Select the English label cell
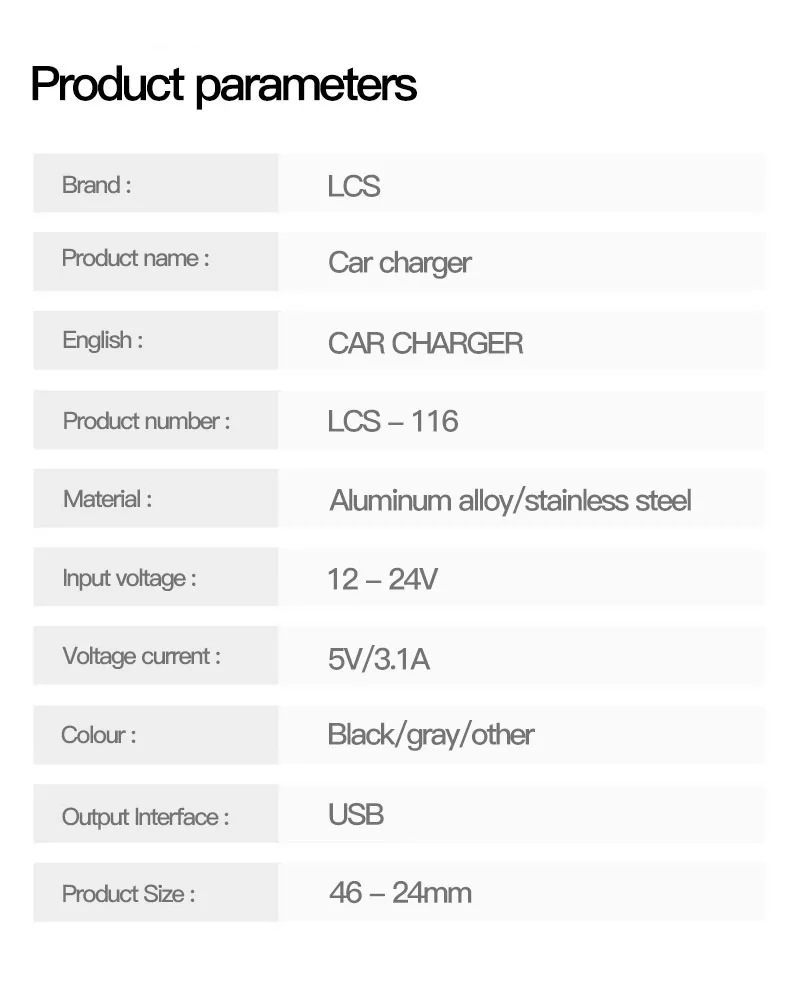 (155, 341)
